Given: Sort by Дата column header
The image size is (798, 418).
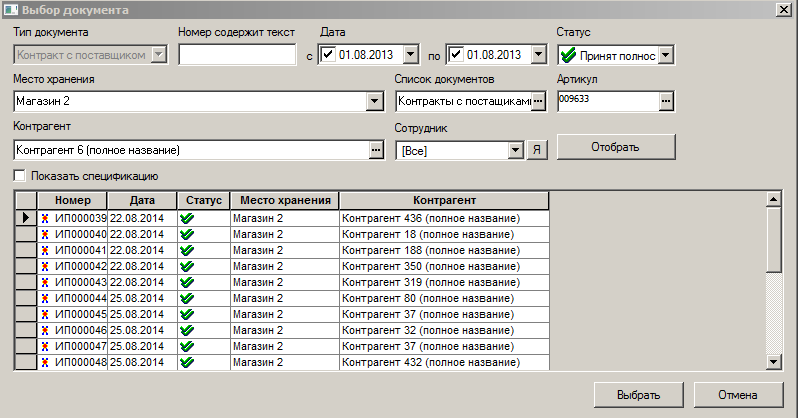Looking at the screenshot, I should pyautogui.click(x=142, y=201).
